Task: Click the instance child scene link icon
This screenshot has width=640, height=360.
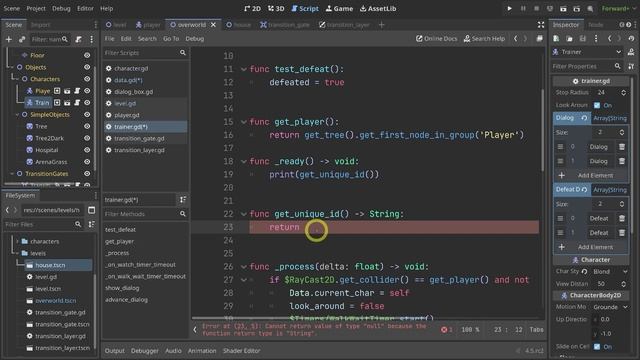Action: (x=22, y=39)
